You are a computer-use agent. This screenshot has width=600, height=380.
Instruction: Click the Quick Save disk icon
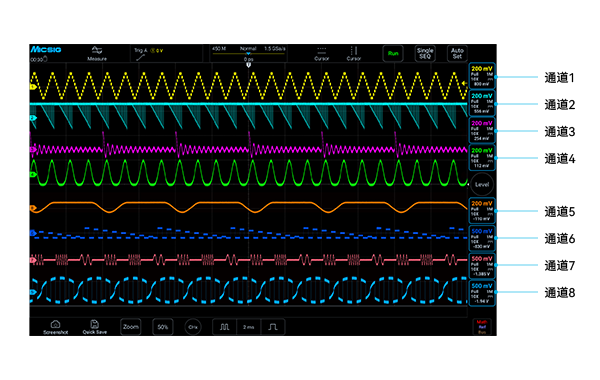[95, 324]
